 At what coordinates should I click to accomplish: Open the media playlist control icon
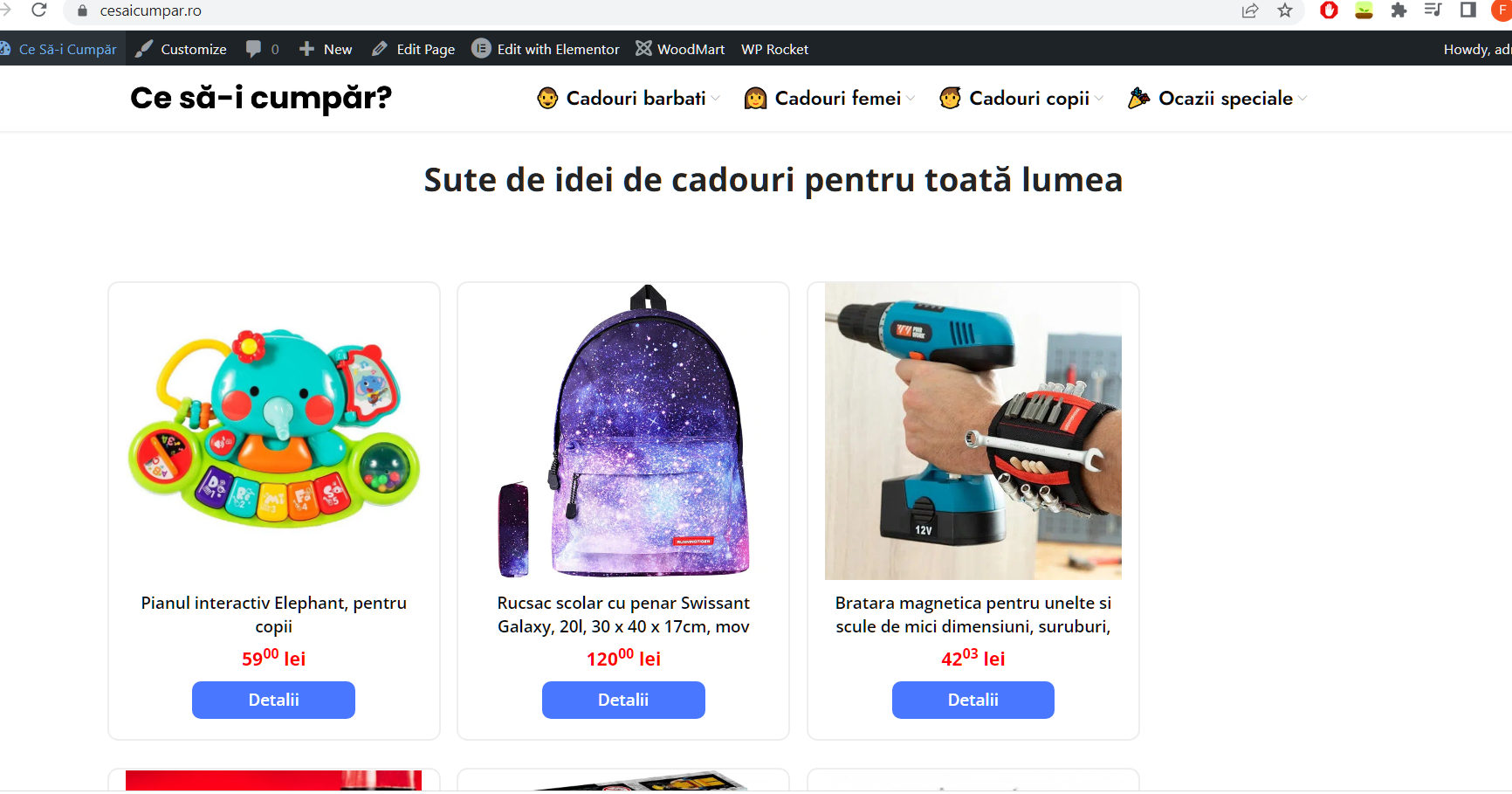(x=1433, y=10)
